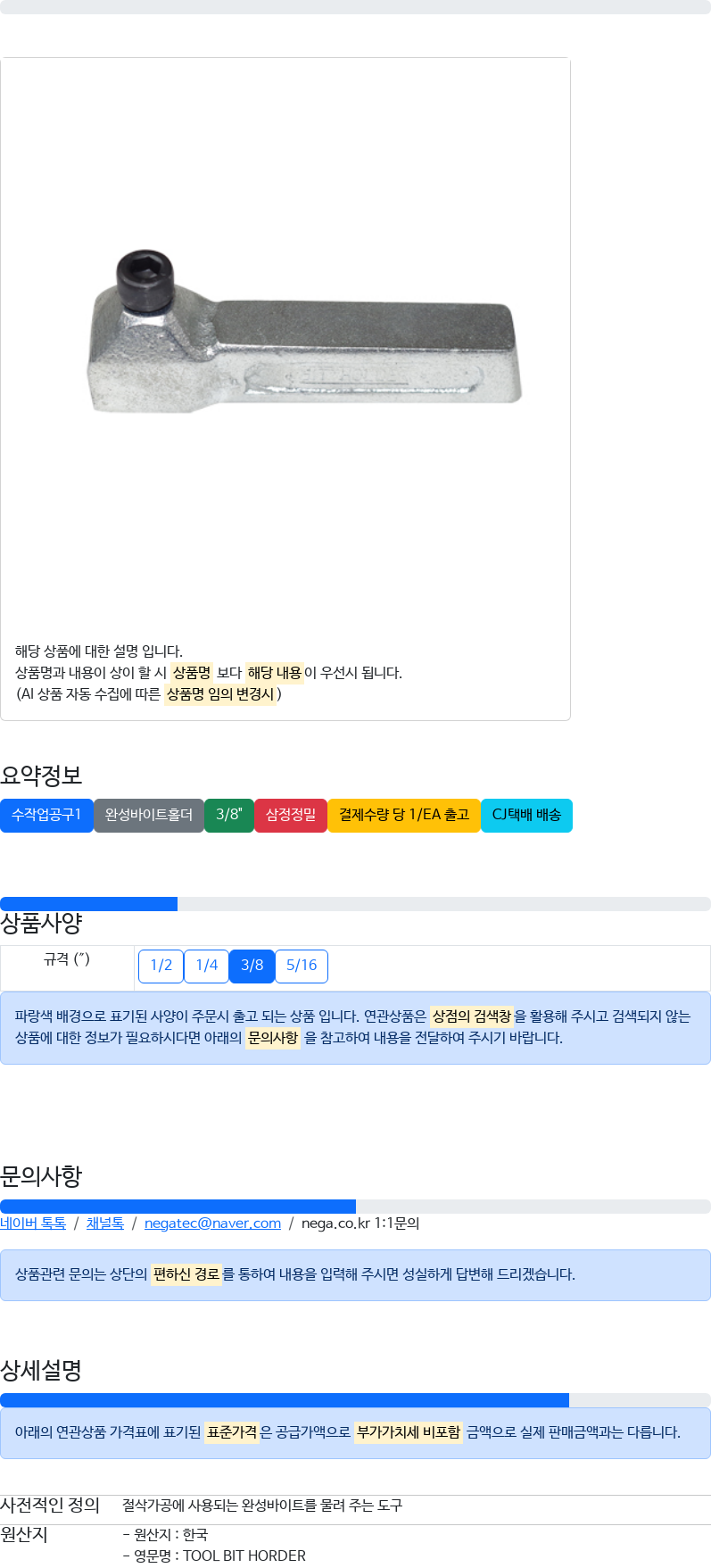Click the green 3/8" badge

(229, 815)
